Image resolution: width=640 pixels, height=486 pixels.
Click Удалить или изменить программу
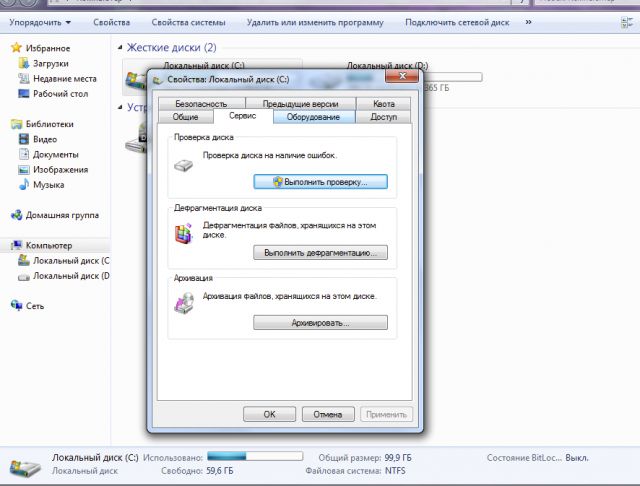pyautogui.click(x=315, y=22)
